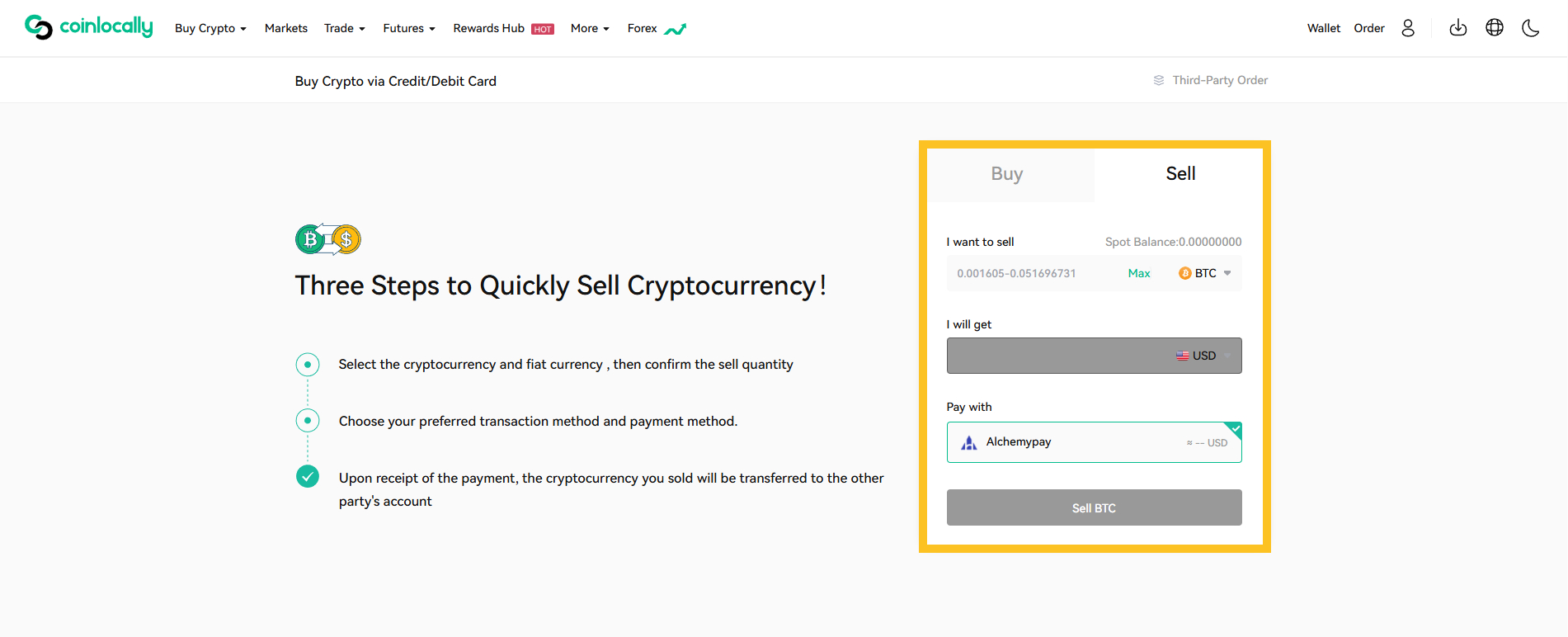Click the green checkmark step icon
The width and height of the screenshot is (1568, 637).
tap(308, 476)
